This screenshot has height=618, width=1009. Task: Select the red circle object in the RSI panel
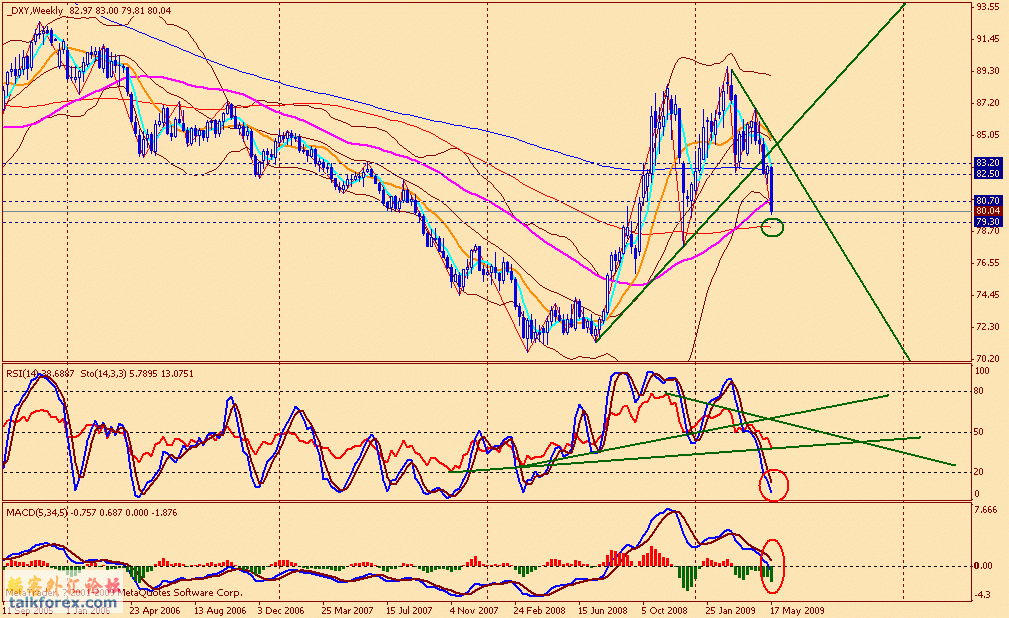774,485
